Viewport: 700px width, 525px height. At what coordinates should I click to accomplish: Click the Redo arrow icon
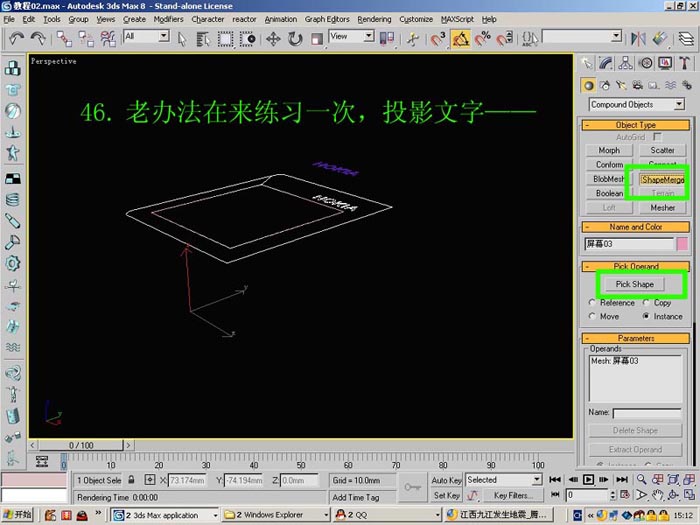(38, 39)
